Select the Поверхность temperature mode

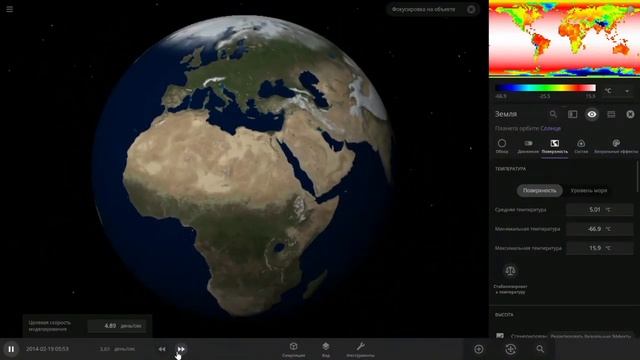tap(539, 191)
